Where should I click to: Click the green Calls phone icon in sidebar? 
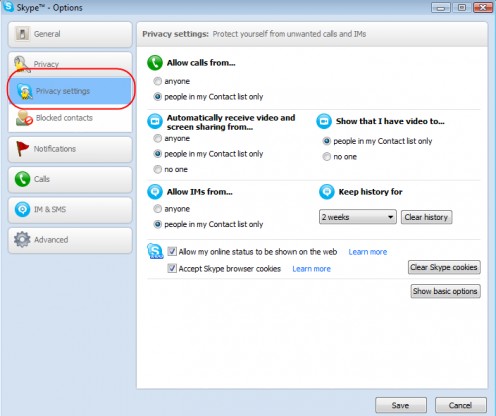click(x=22, y=179)
